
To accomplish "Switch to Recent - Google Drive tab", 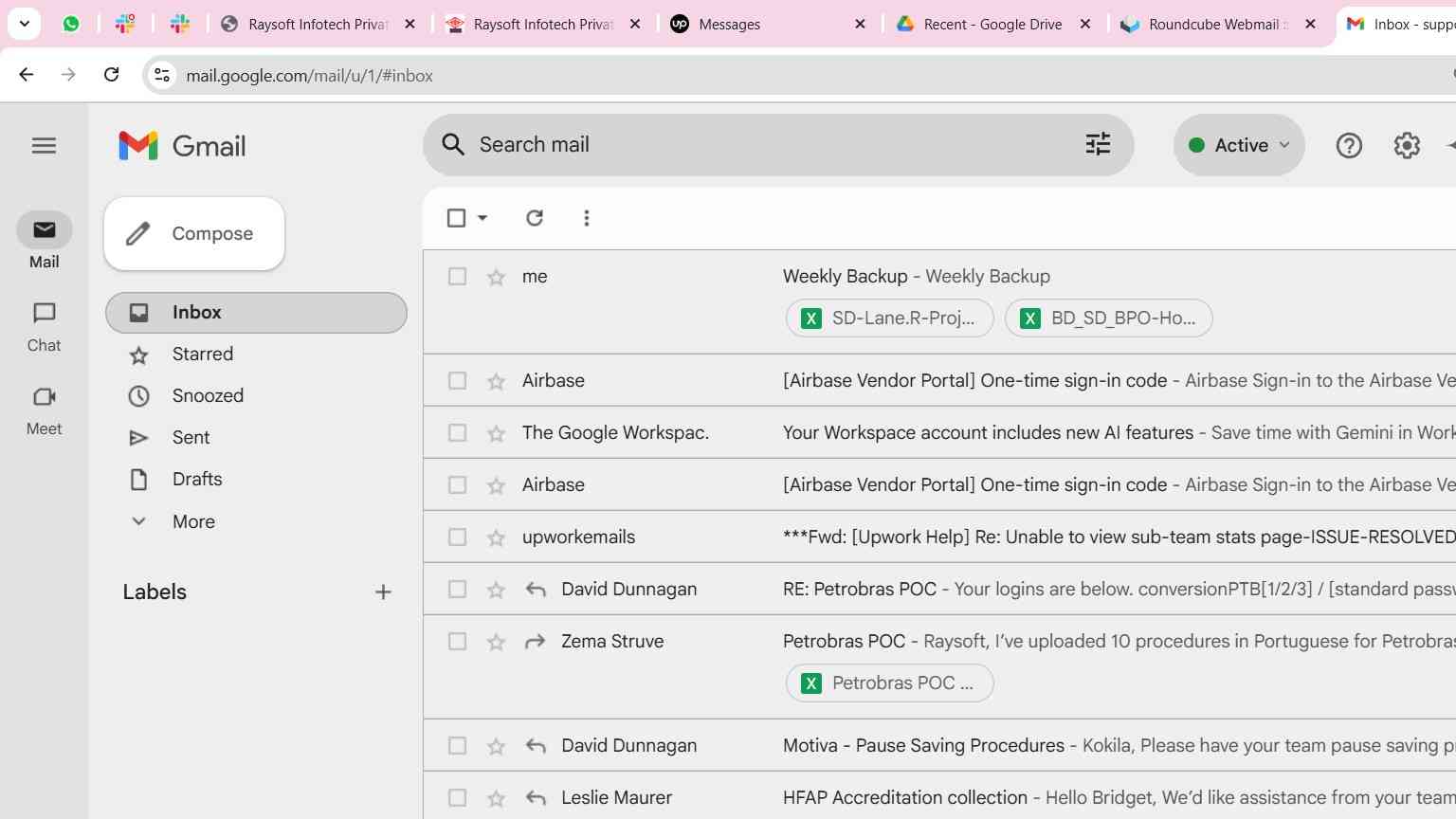I will tap(992, 25).
